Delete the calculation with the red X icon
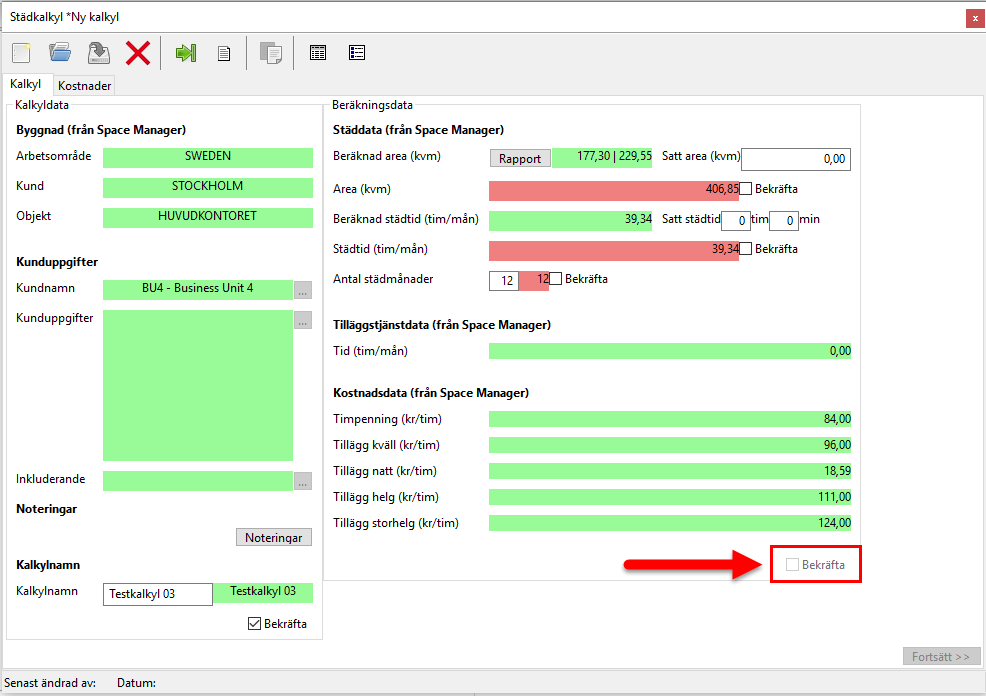 [138, 53]
